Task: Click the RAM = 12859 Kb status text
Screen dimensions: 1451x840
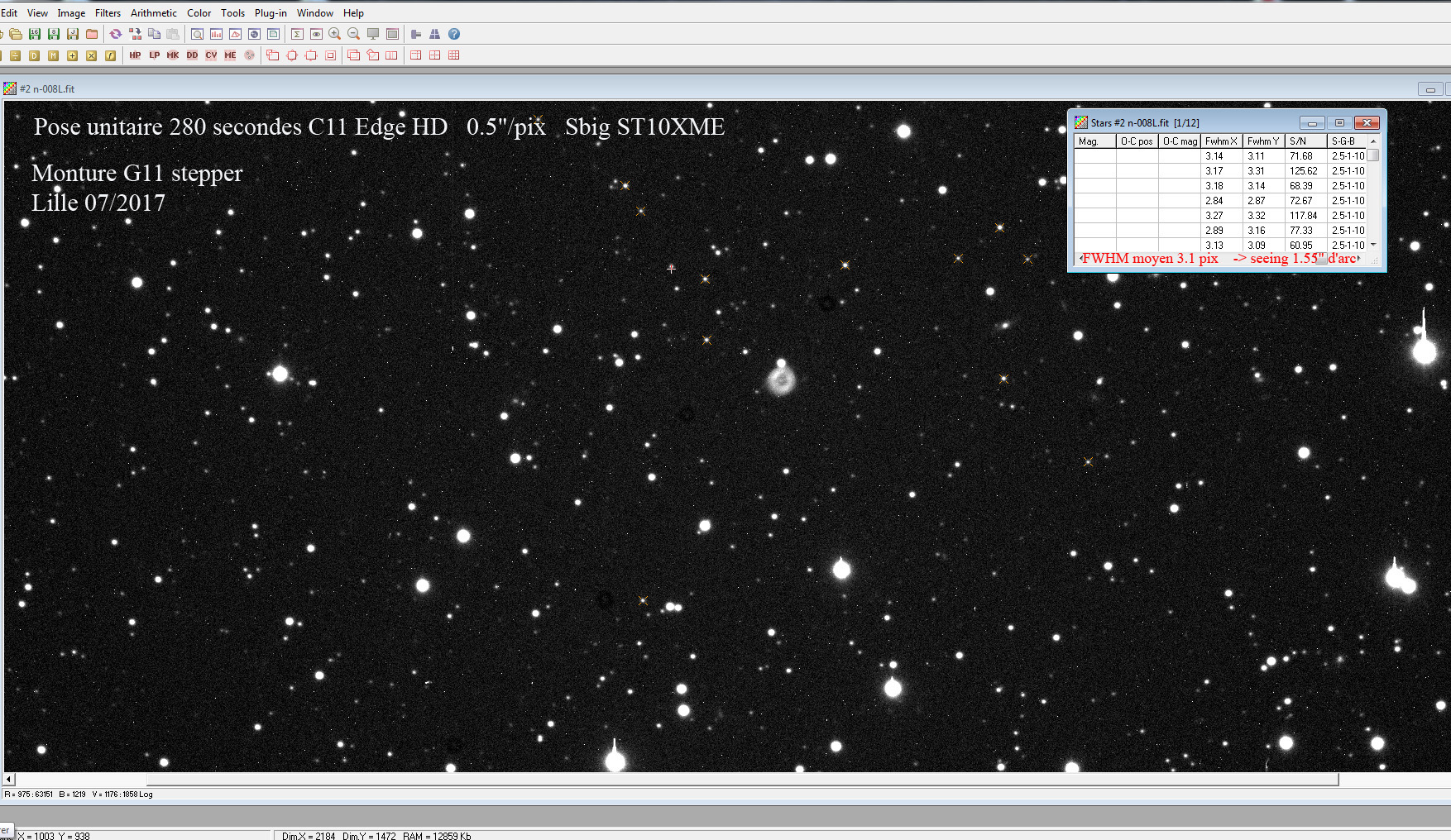Action: pos(437,836)
